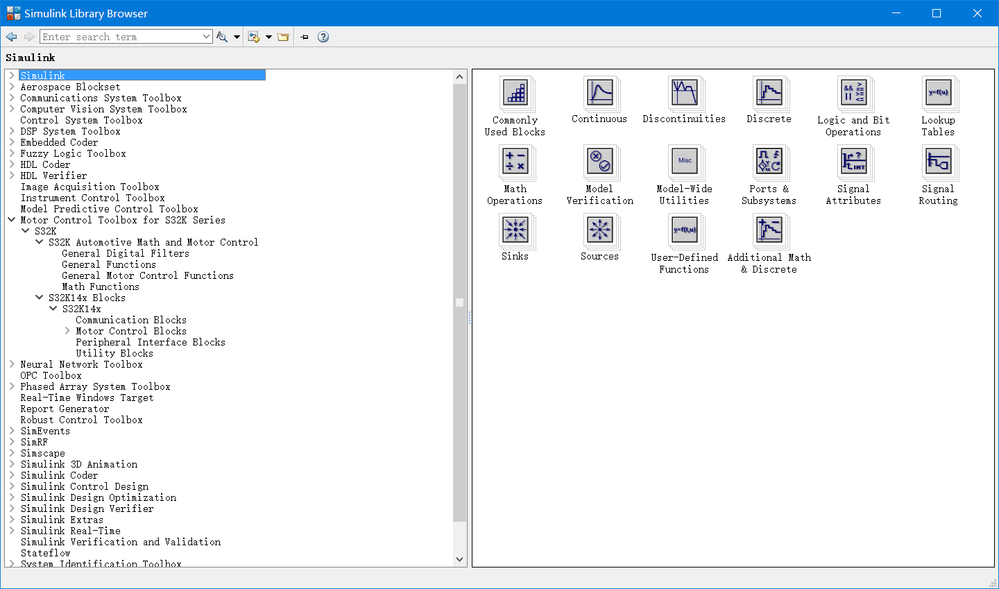
Task: Open the User-Defined Functions icon
Action: point(684,231)
